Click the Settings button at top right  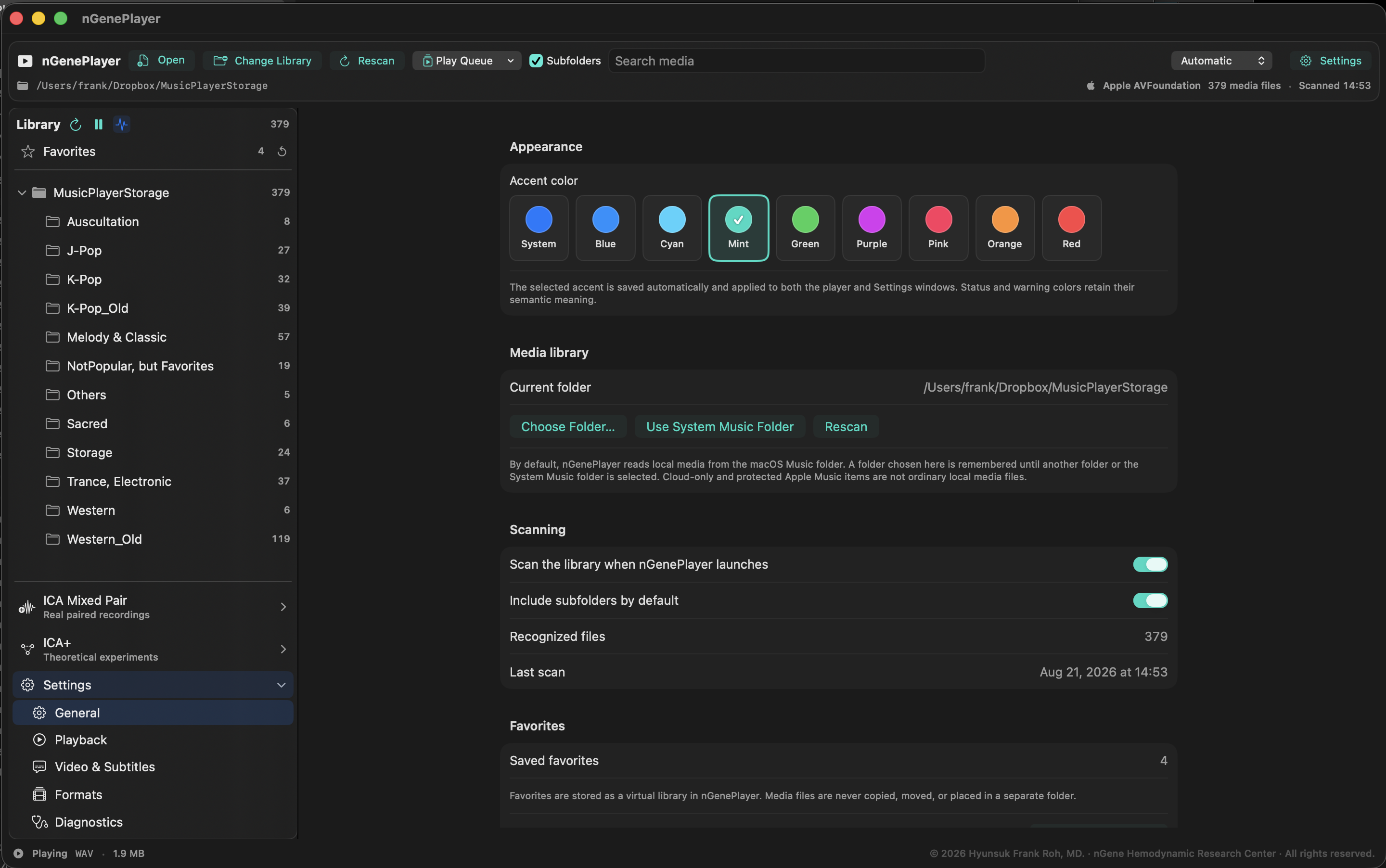[1331, 61]
